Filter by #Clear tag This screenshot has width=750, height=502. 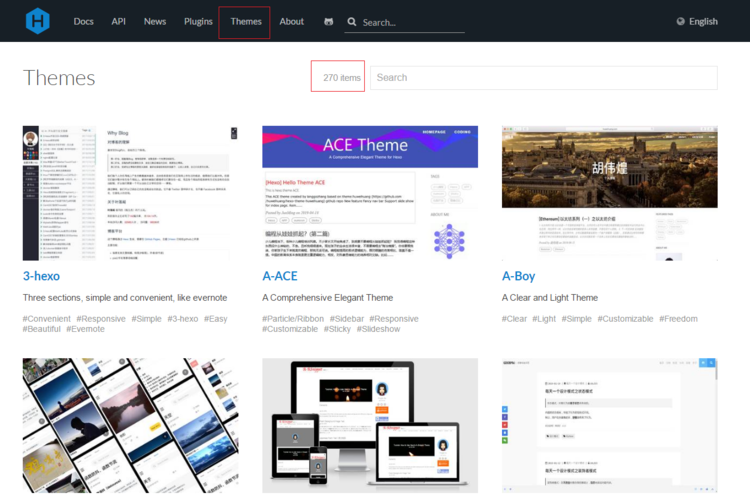[x=514, y=319]
